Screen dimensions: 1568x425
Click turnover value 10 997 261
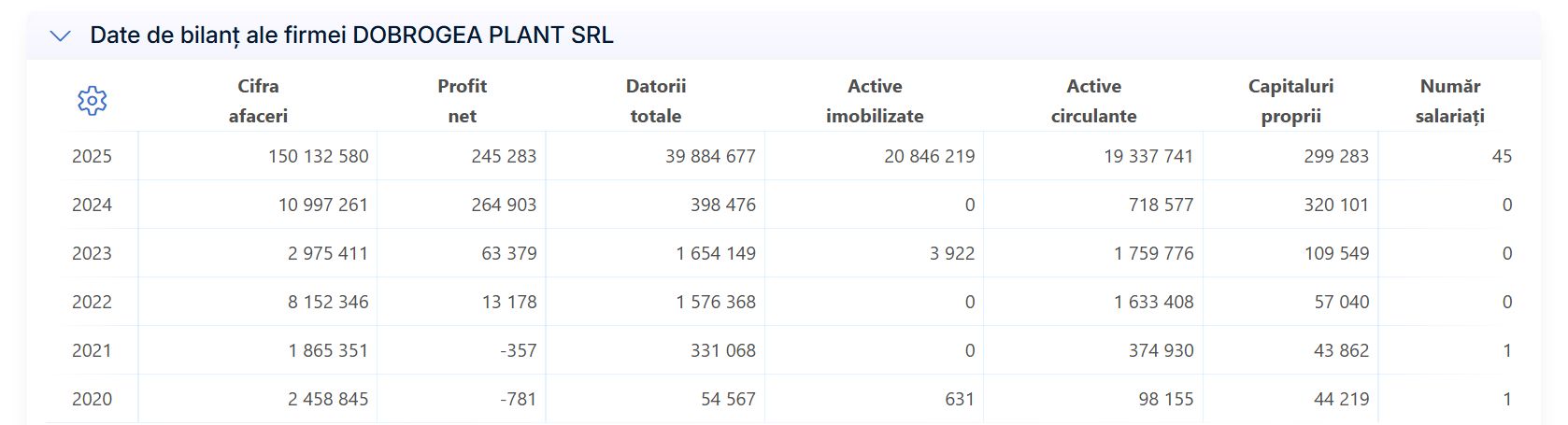tap(323, 205)
